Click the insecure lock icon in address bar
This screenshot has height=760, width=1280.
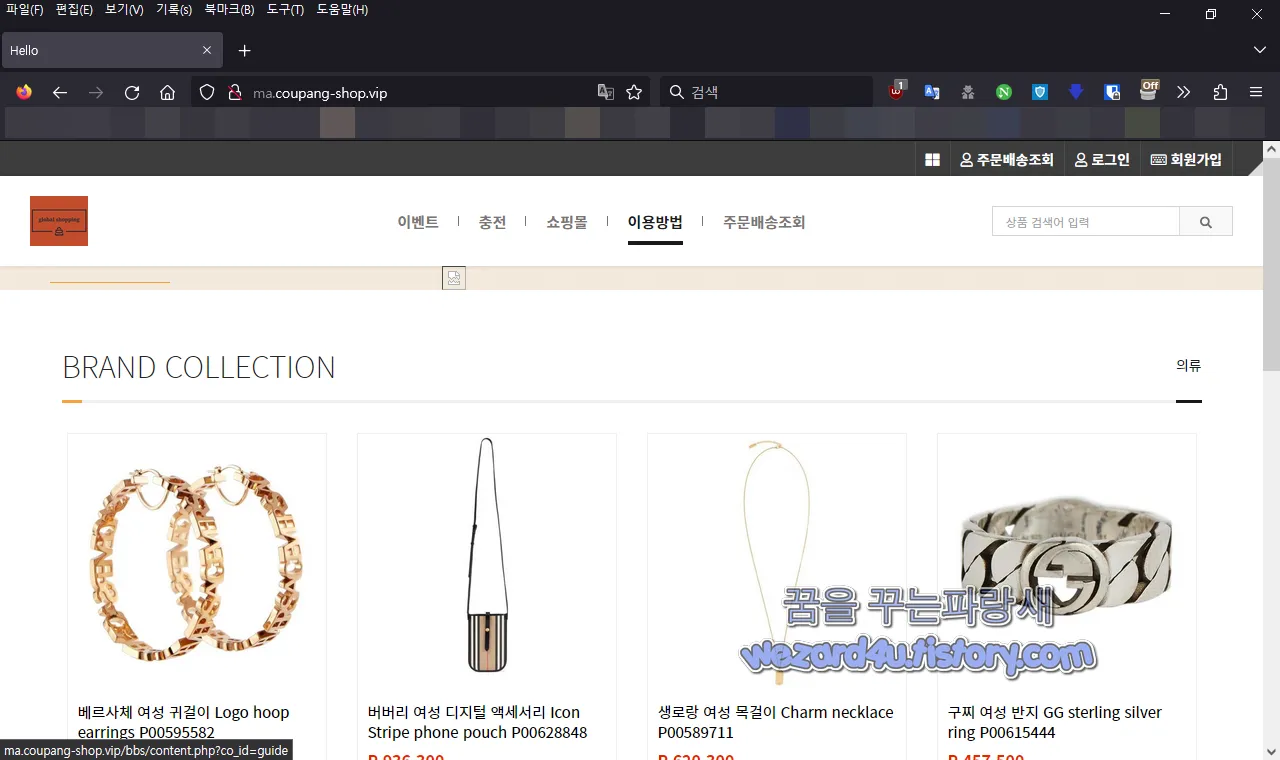click(x=235, y=92)
